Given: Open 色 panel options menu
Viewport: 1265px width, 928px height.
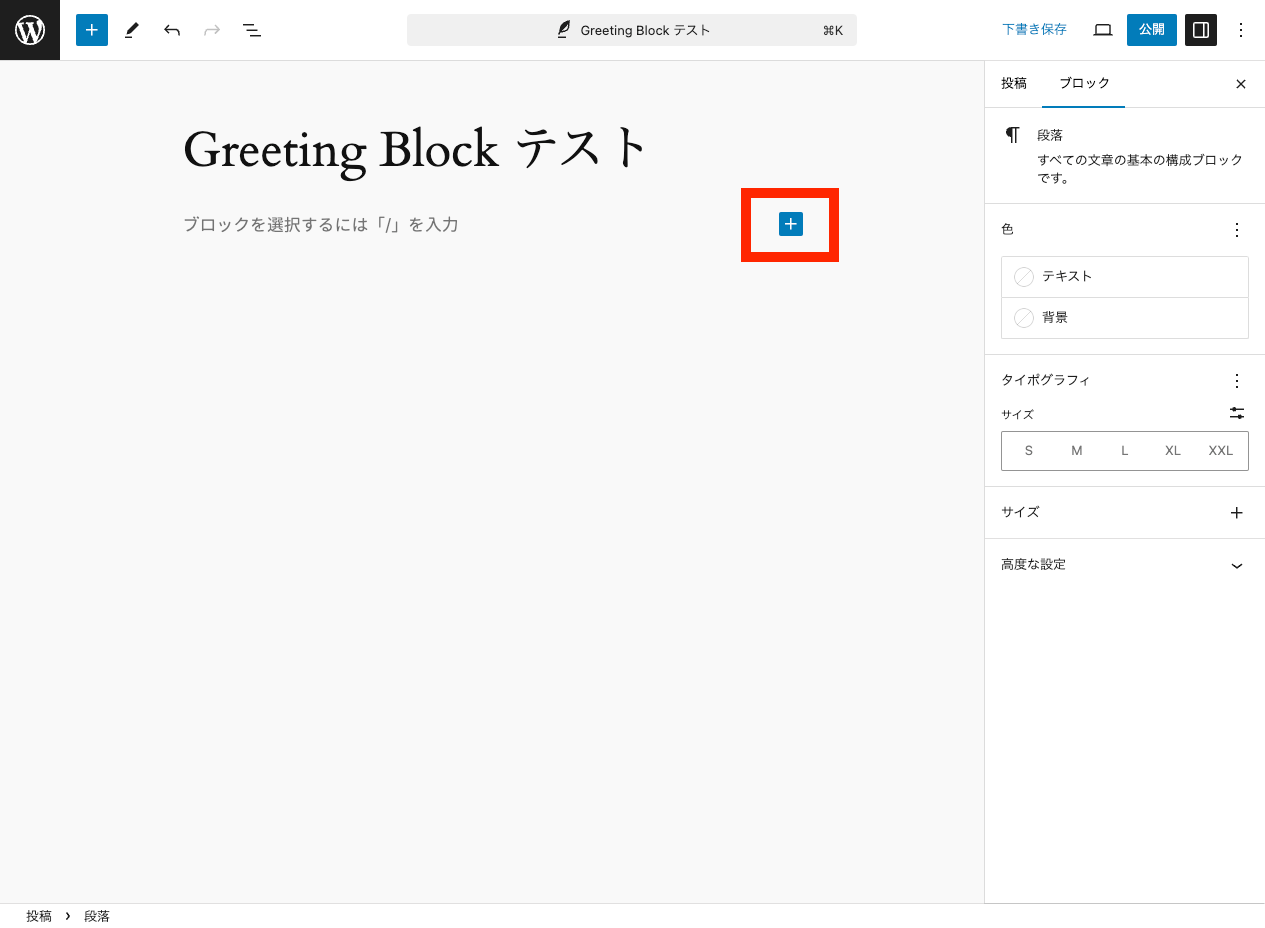Looking at the screenshot, I should tap(1237, 230).
